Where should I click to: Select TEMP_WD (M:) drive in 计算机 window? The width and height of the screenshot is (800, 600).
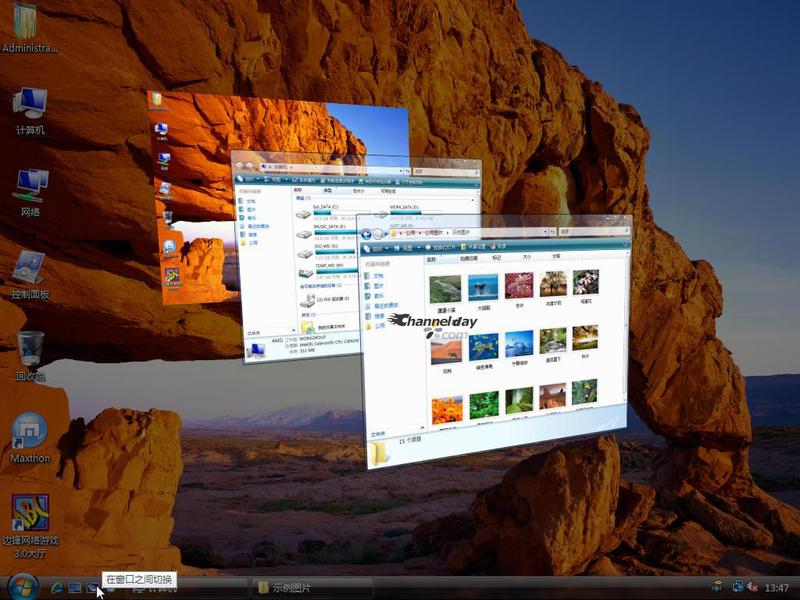tap(328, 269)
